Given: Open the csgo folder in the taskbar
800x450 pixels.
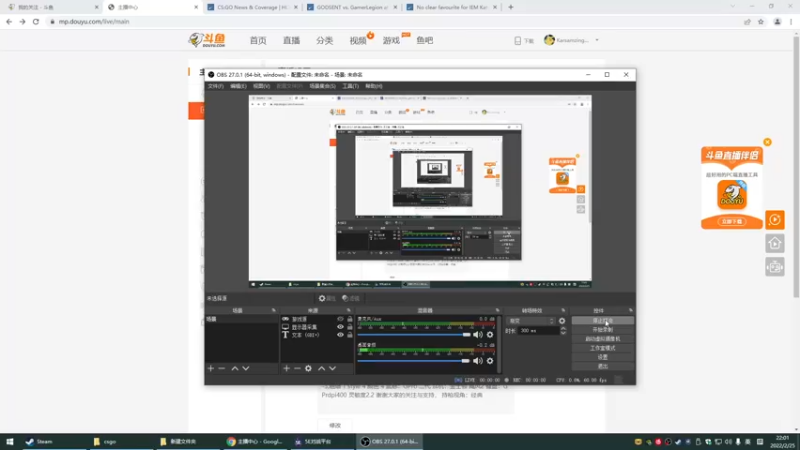Looking at the screenshot, I should pos(105,441).
